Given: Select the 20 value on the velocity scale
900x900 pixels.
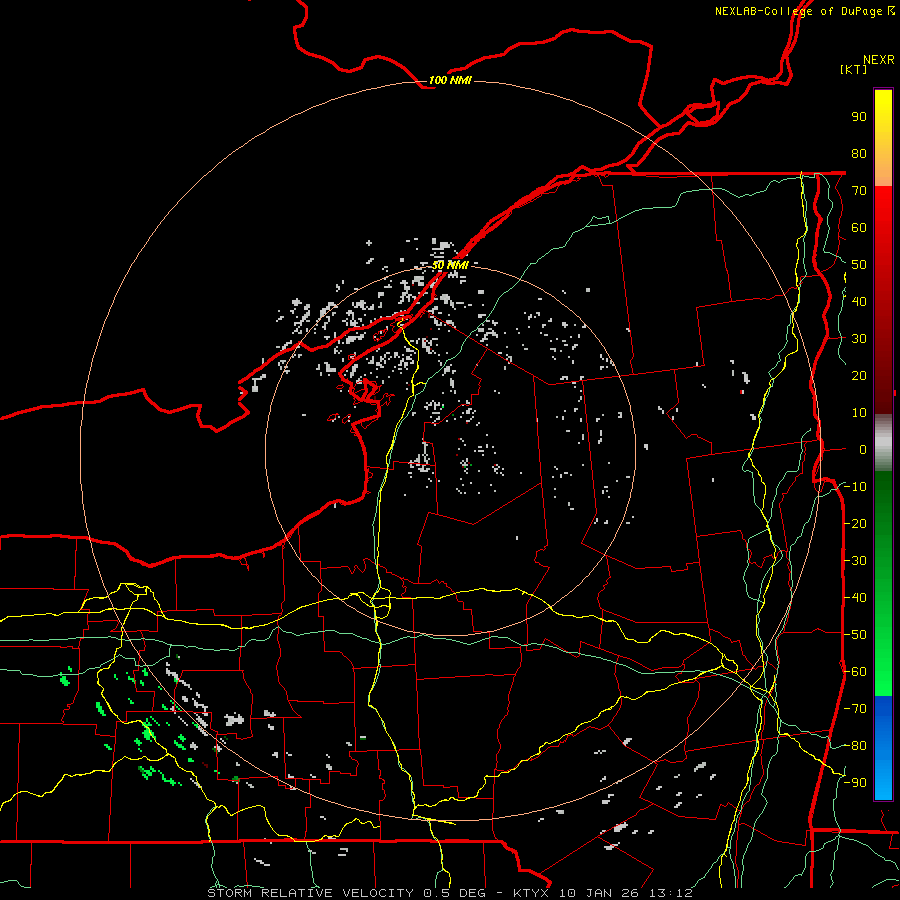Looking at the screenshot, I should pyautogui.click(x=859, y=375).
